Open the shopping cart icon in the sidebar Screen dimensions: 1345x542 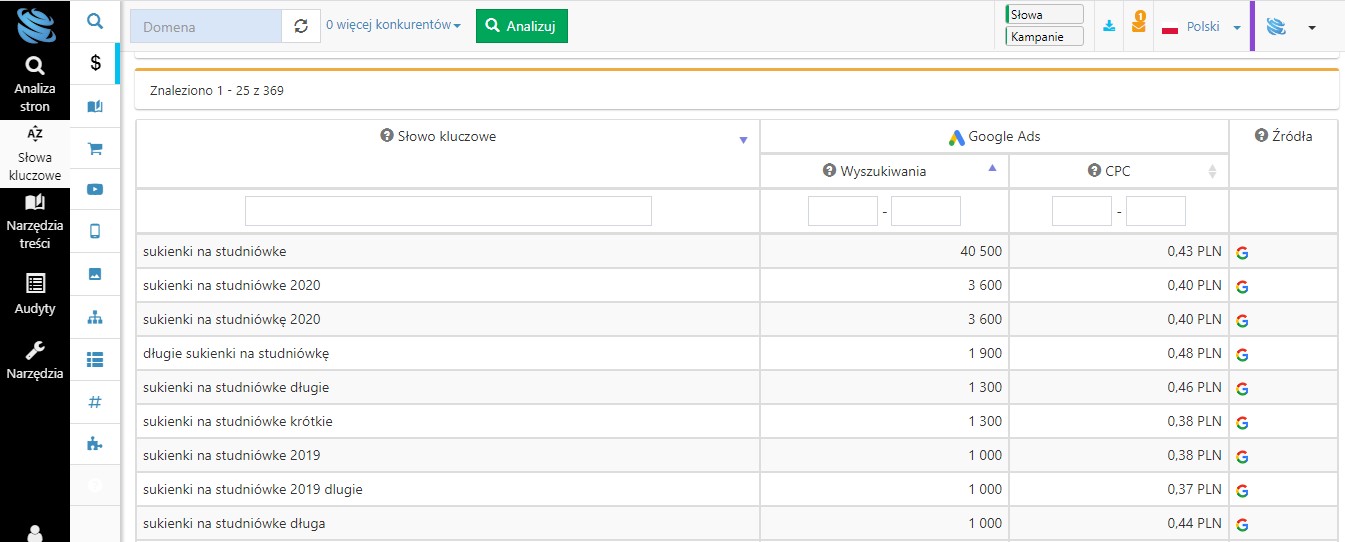point(95,149)
